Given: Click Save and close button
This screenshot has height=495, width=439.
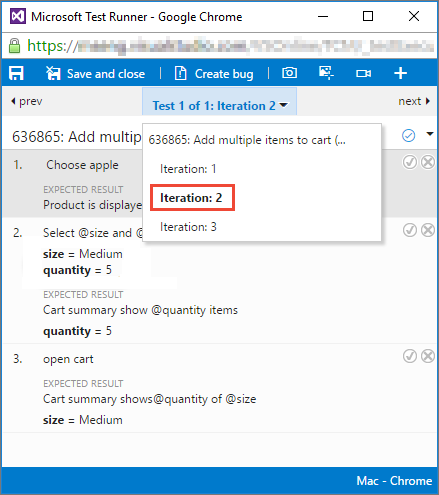Looking at the screenshot, I should coord(95,74).
